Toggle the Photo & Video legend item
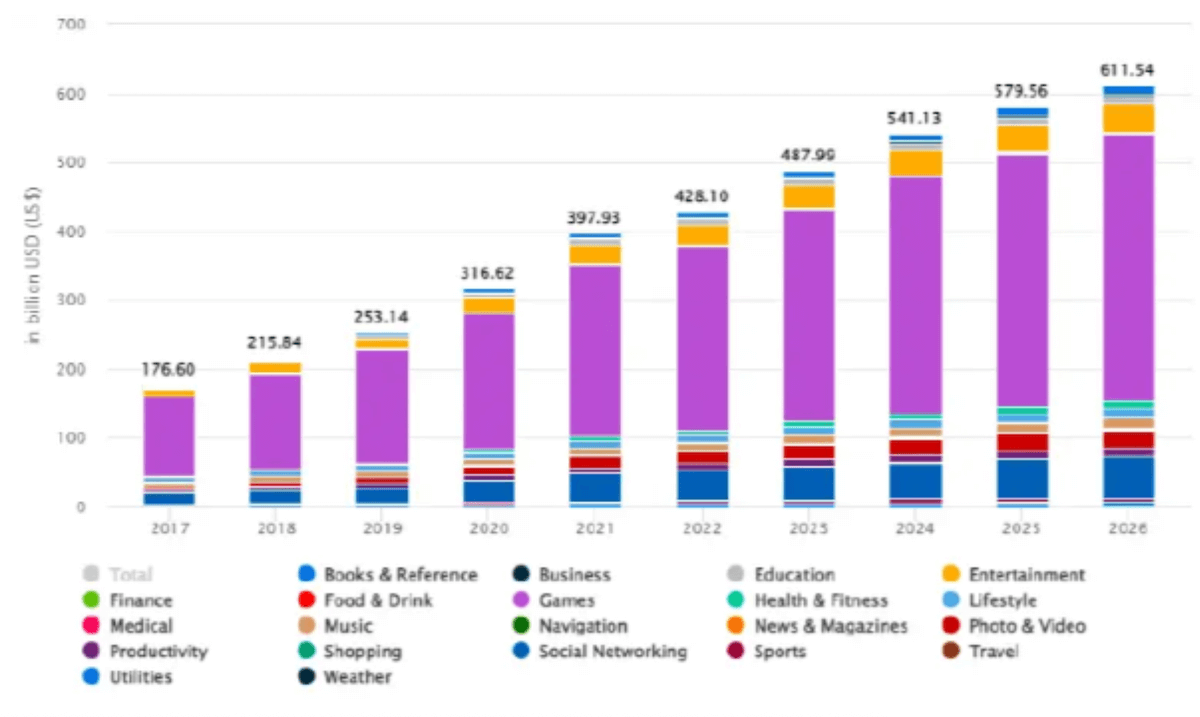Viewport: 1200px width, 717px height. (1026, 627)
